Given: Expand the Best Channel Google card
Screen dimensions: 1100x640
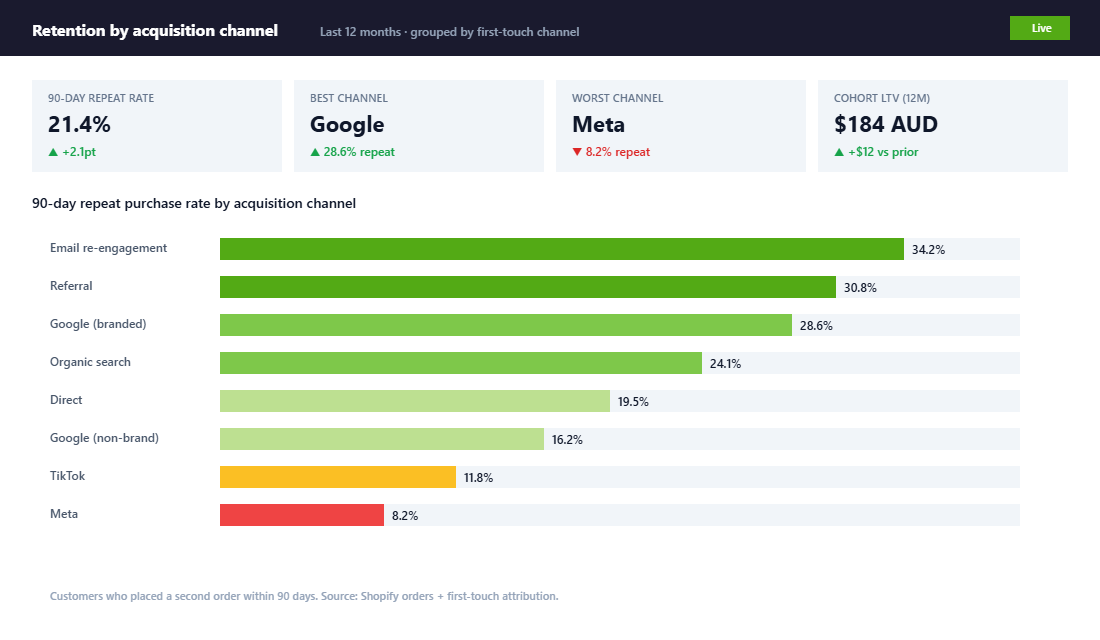Looking at the screenshot, I should point(419,125).
